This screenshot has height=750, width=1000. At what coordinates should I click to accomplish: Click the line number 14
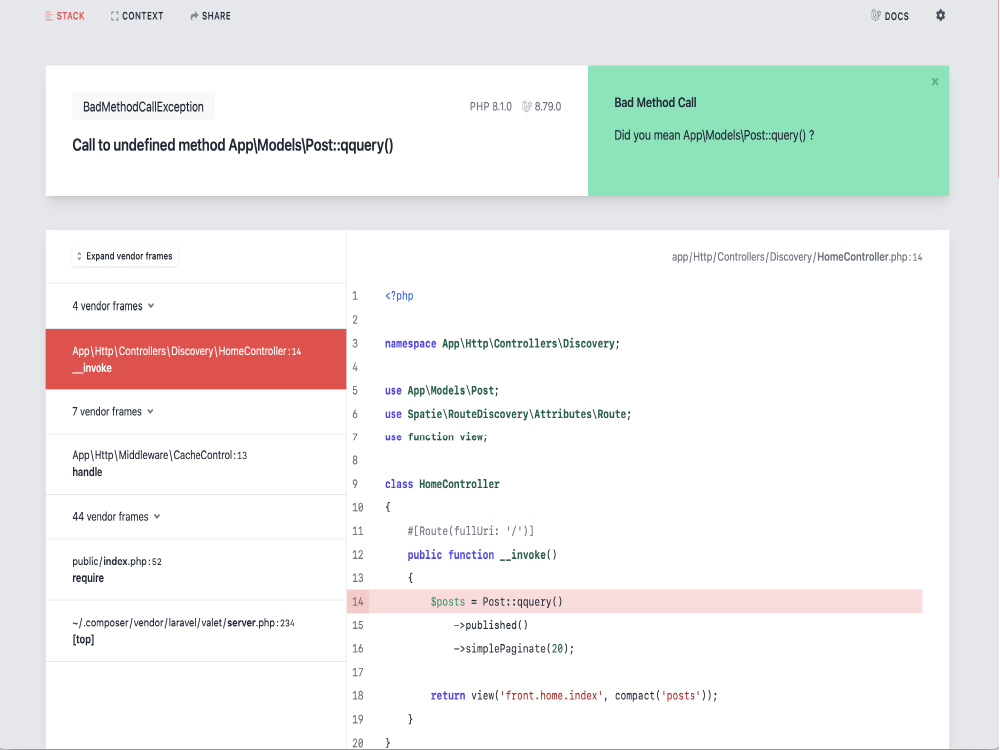(358, 601)
